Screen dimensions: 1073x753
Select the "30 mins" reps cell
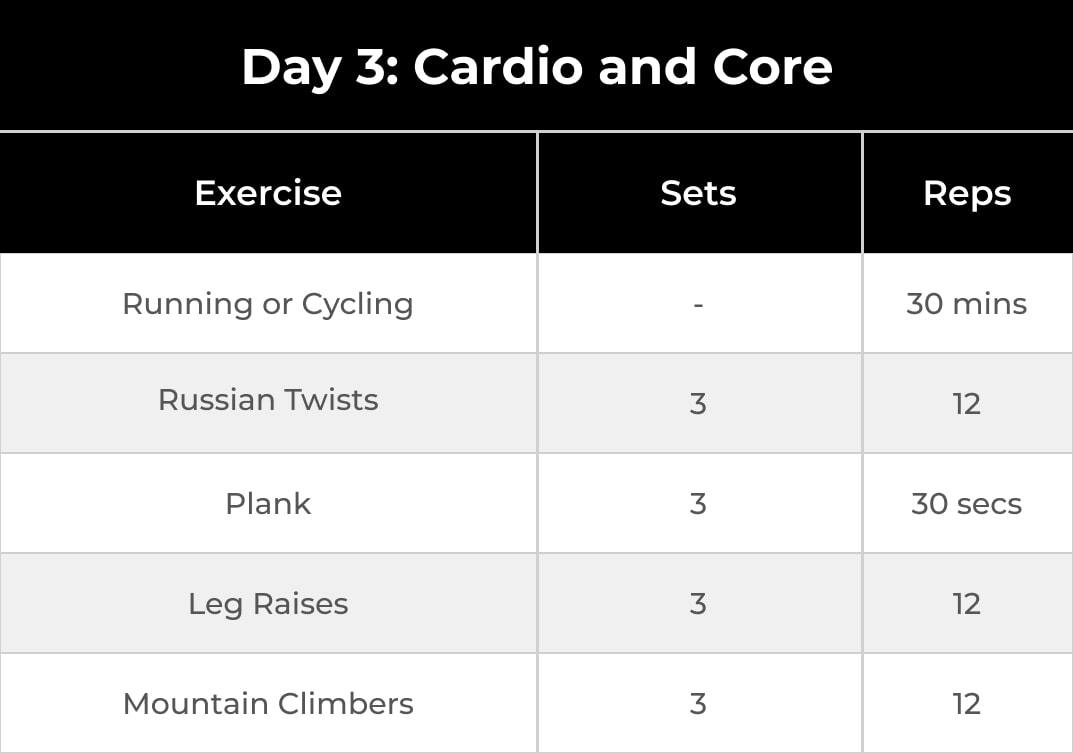pos(966,304)
